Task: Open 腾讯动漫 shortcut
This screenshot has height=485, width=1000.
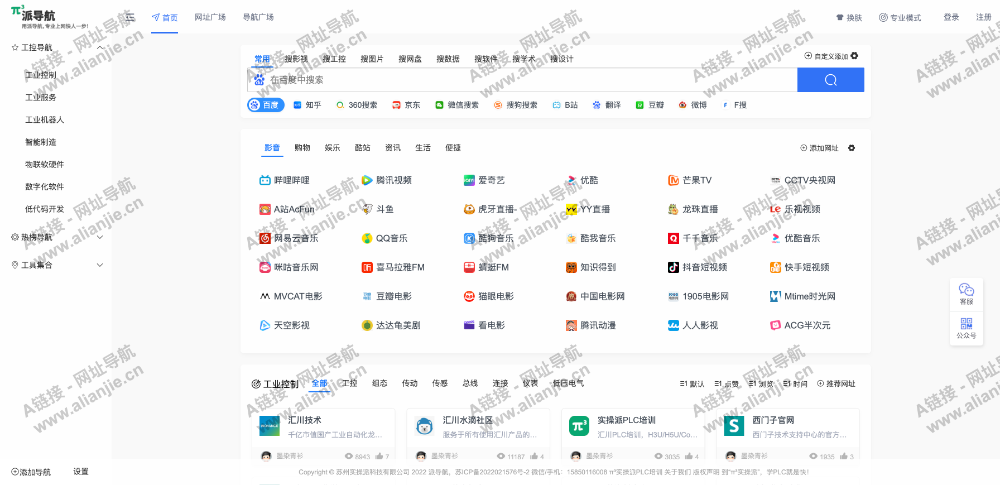Action: 591,325
